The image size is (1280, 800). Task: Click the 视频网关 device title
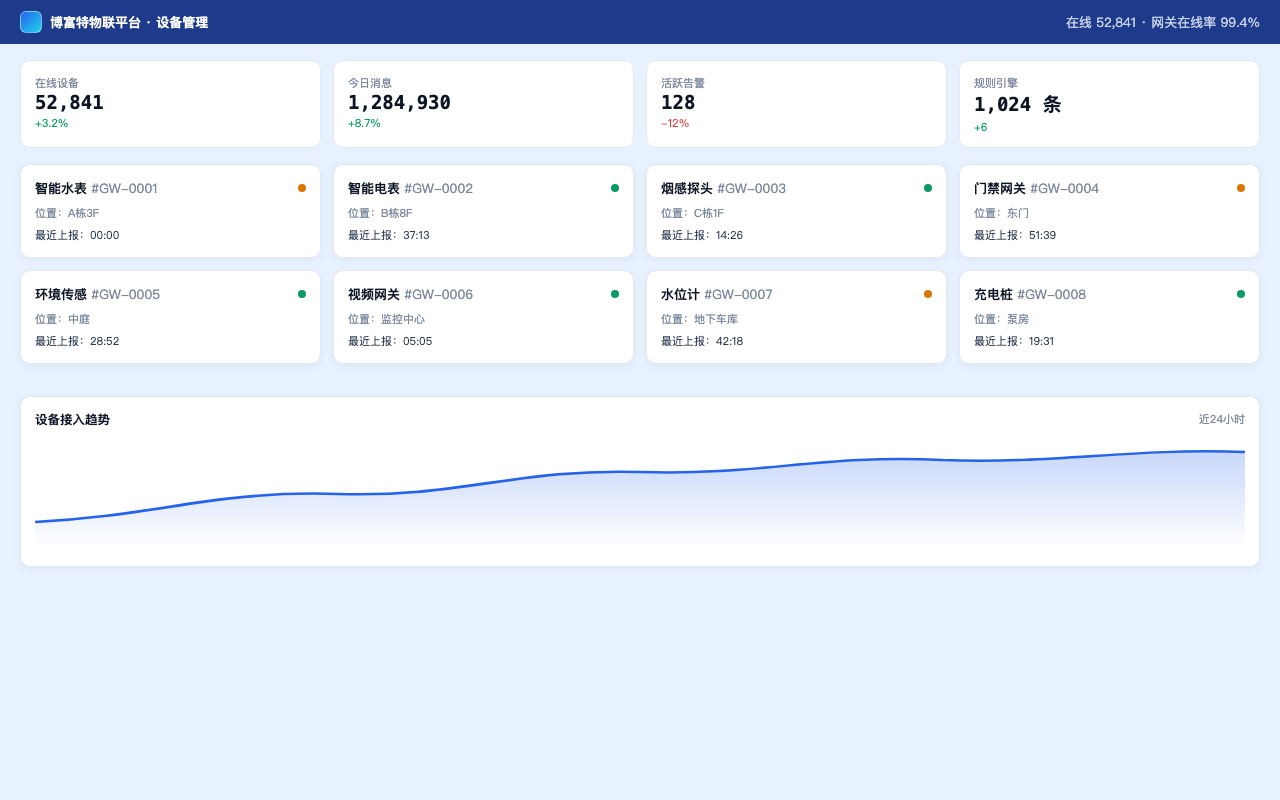374,294
